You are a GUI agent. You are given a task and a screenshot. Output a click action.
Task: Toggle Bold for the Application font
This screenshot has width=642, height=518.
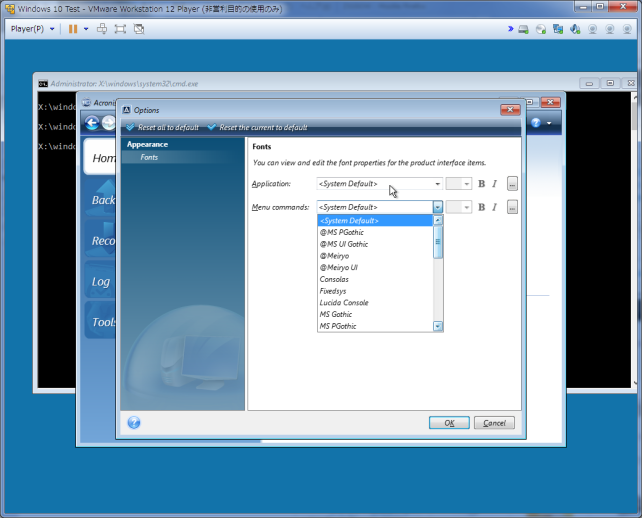click(x=482, y=184)
